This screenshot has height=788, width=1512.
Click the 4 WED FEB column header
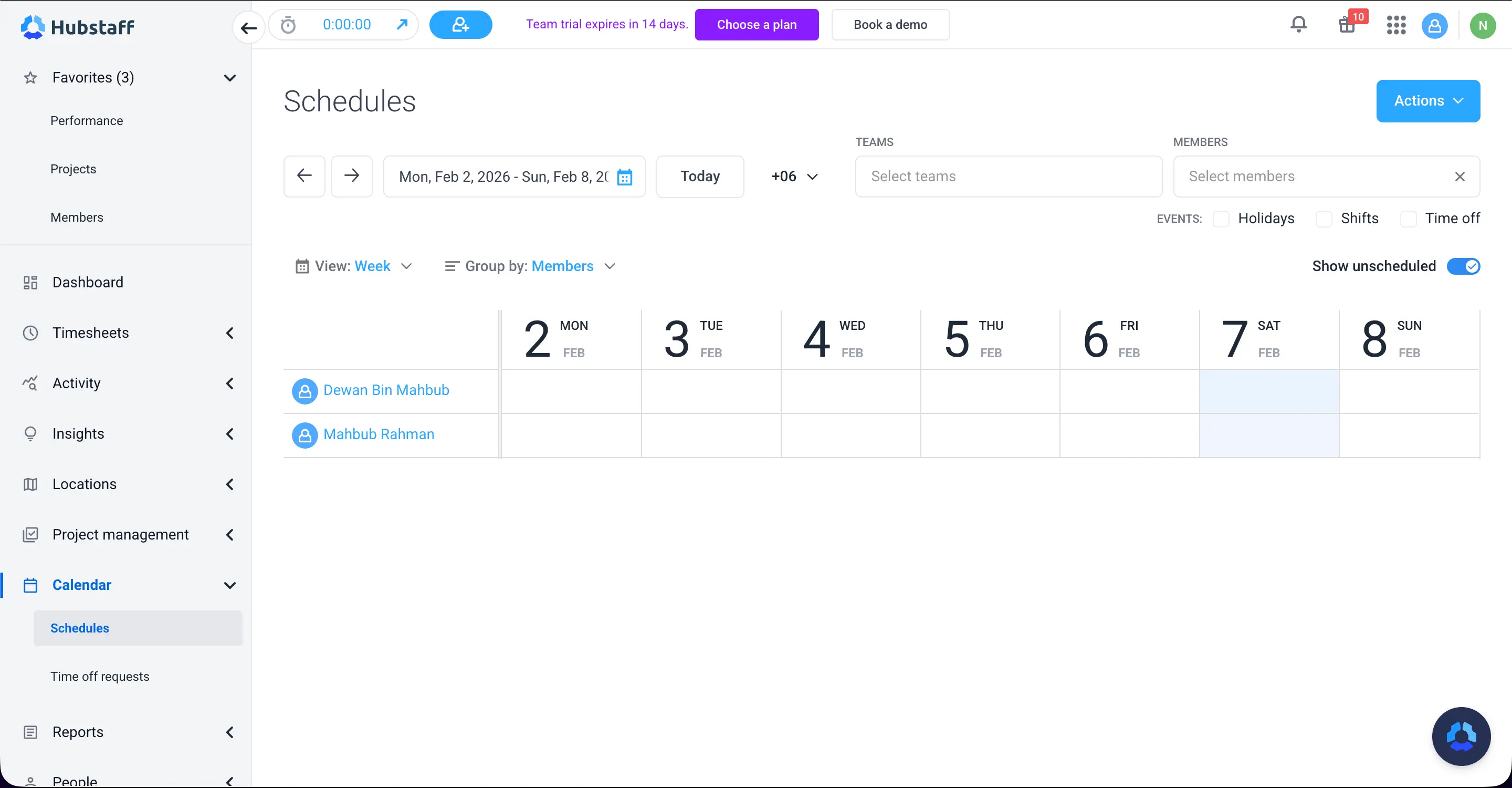(850, 339)
